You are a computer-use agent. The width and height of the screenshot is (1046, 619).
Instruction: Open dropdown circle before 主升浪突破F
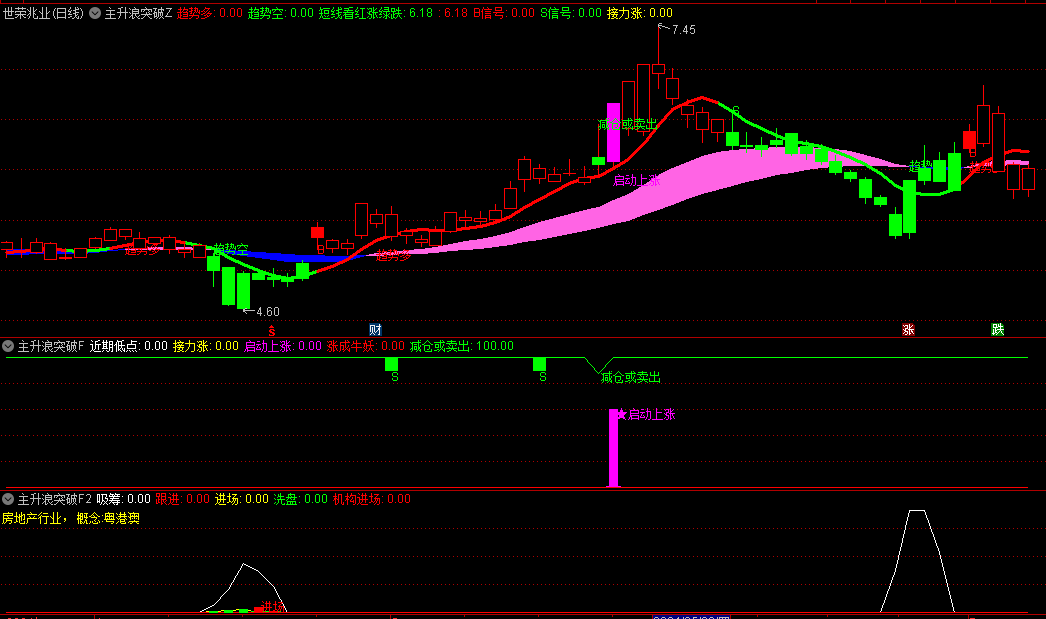coord(8,346)
